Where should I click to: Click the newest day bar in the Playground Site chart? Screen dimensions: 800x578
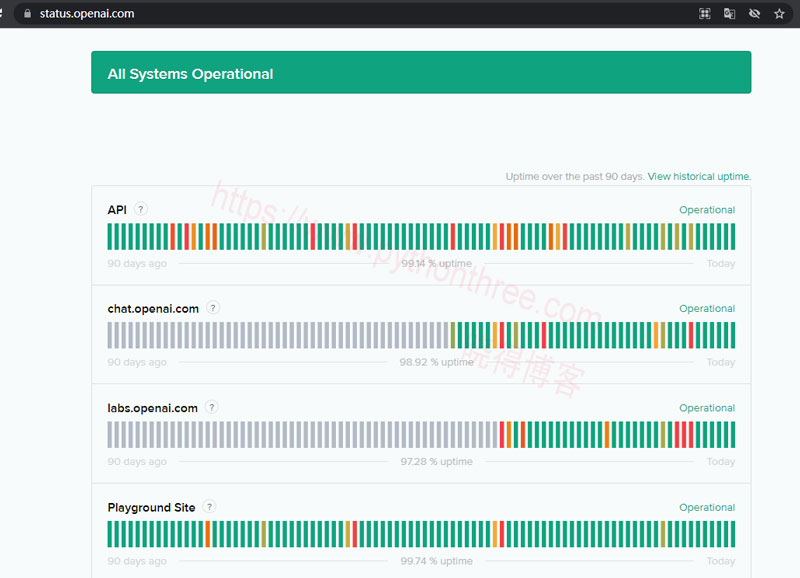point(733,534)
